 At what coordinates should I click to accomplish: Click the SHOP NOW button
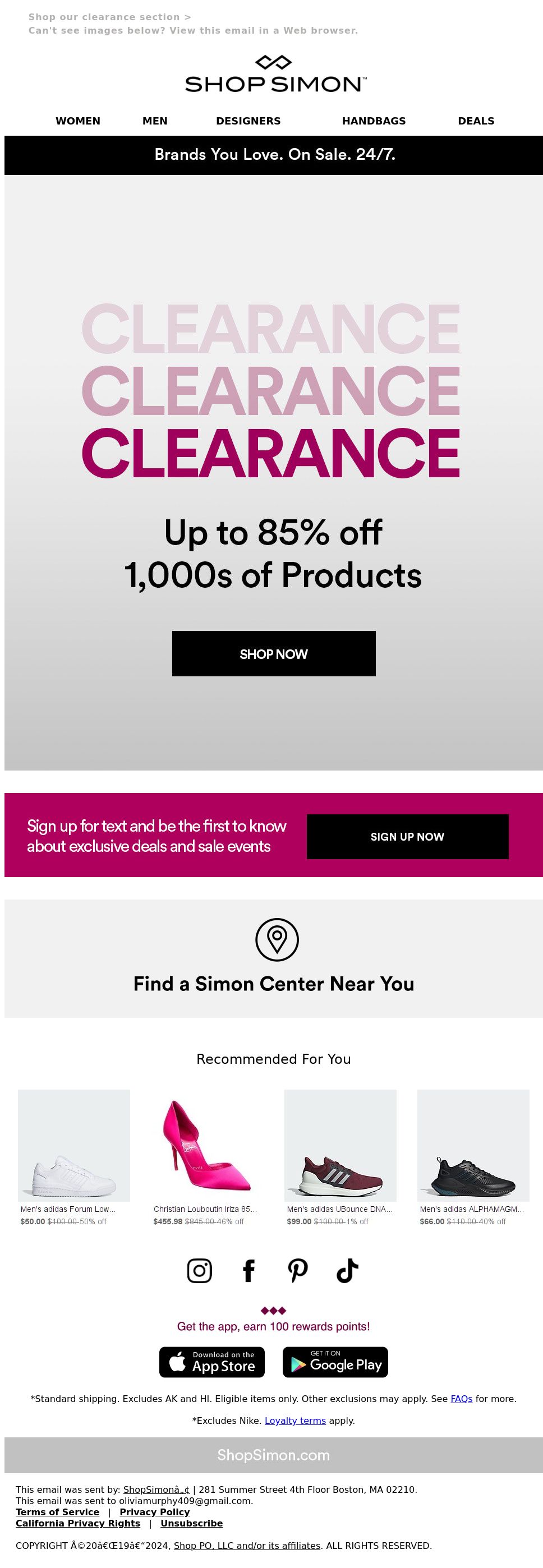[x=274, y=653]
